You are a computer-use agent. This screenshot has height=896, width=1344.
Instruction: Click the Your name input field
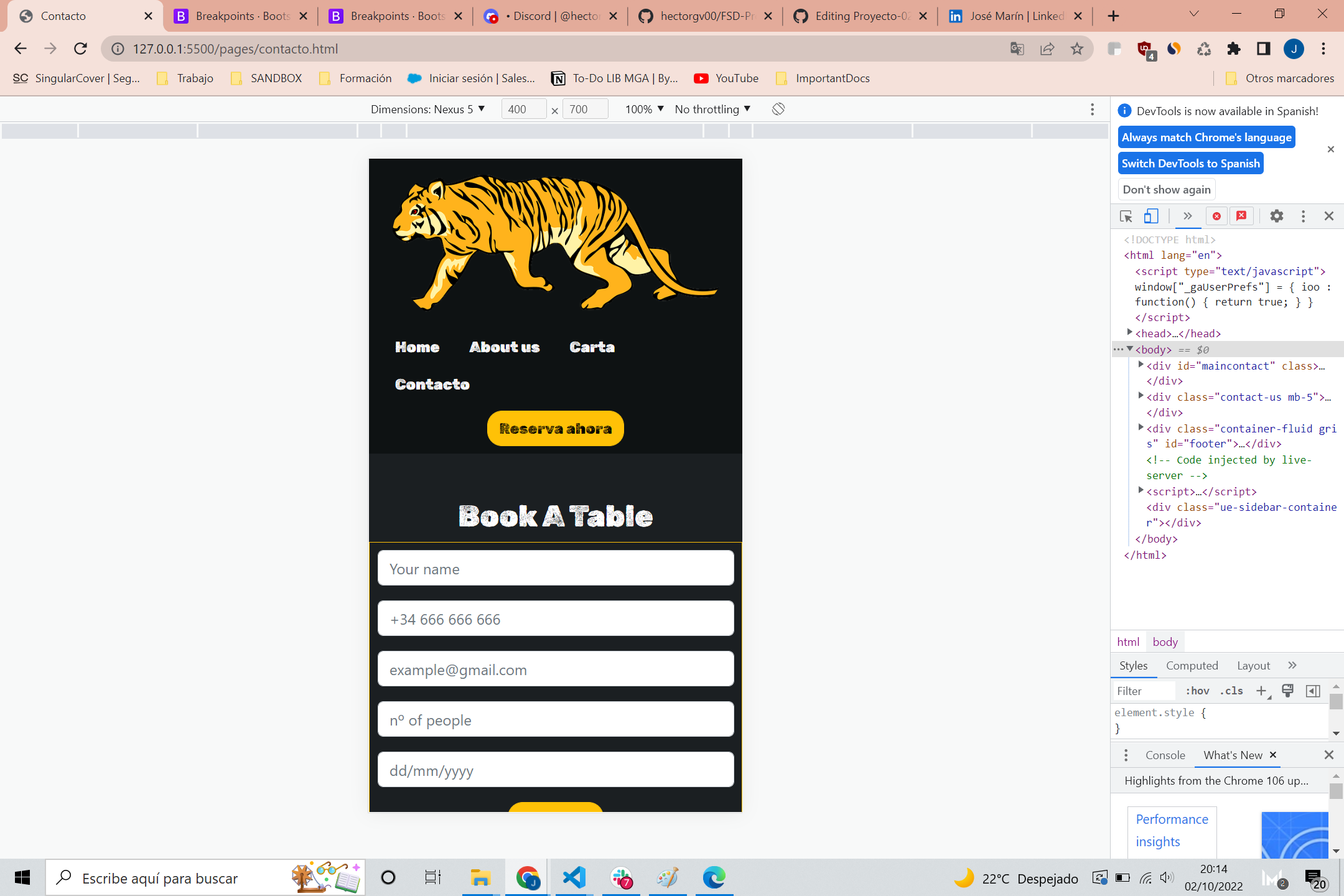coord(555,567)
